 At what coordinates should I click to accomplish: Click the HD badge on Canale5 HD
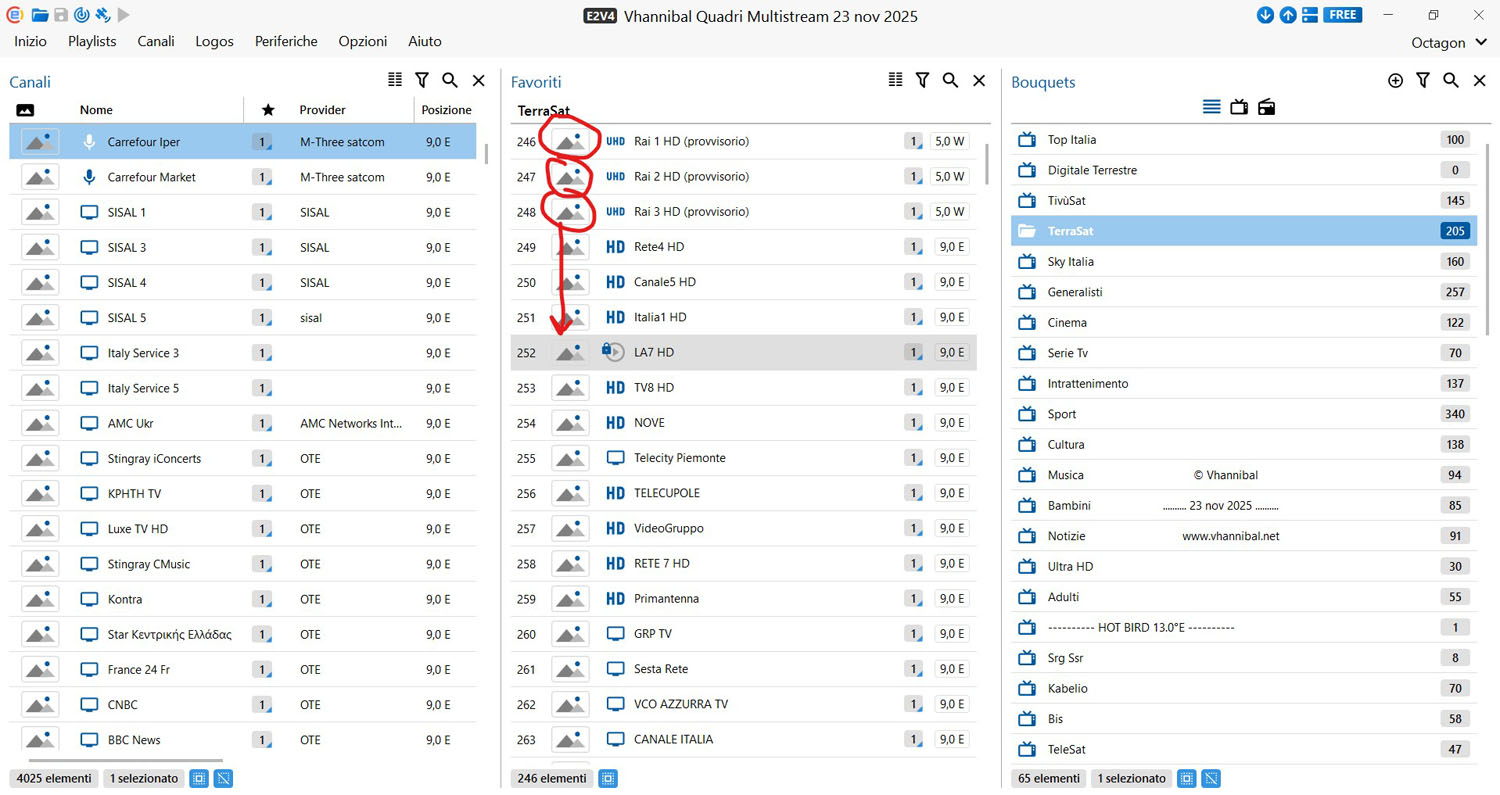pos(616,282)
